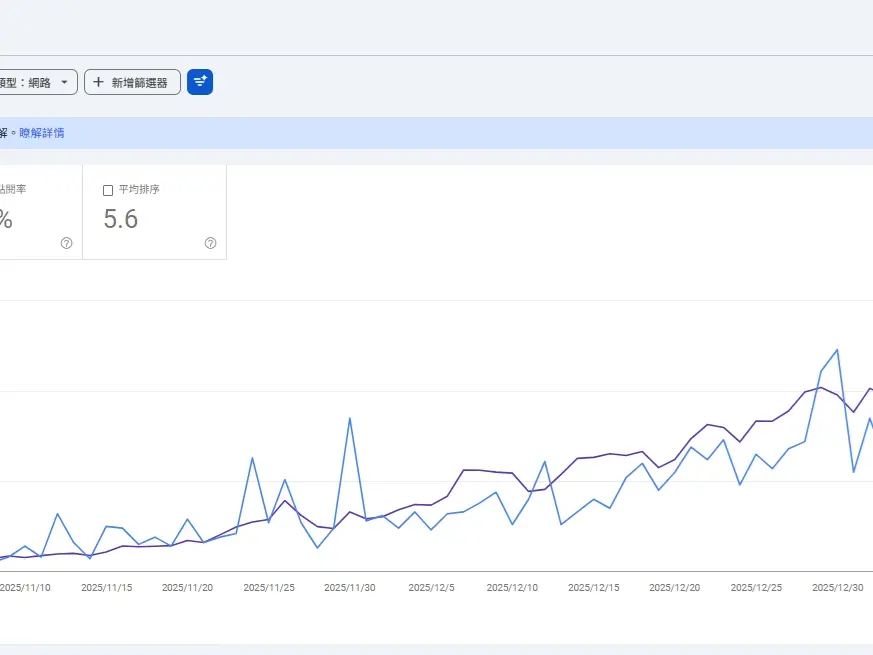Click the 瞭解詳情 link
This screenshot has height=655, width=873.
pos(42,132)
